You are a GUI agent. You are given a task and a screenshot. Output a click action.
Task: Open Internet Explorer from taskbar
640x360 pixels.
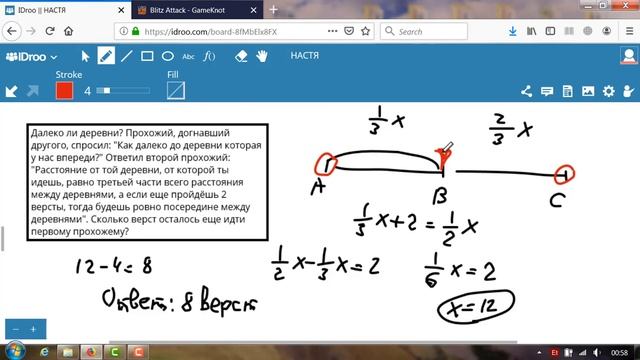pyautogui.click(x=44, y=352)
